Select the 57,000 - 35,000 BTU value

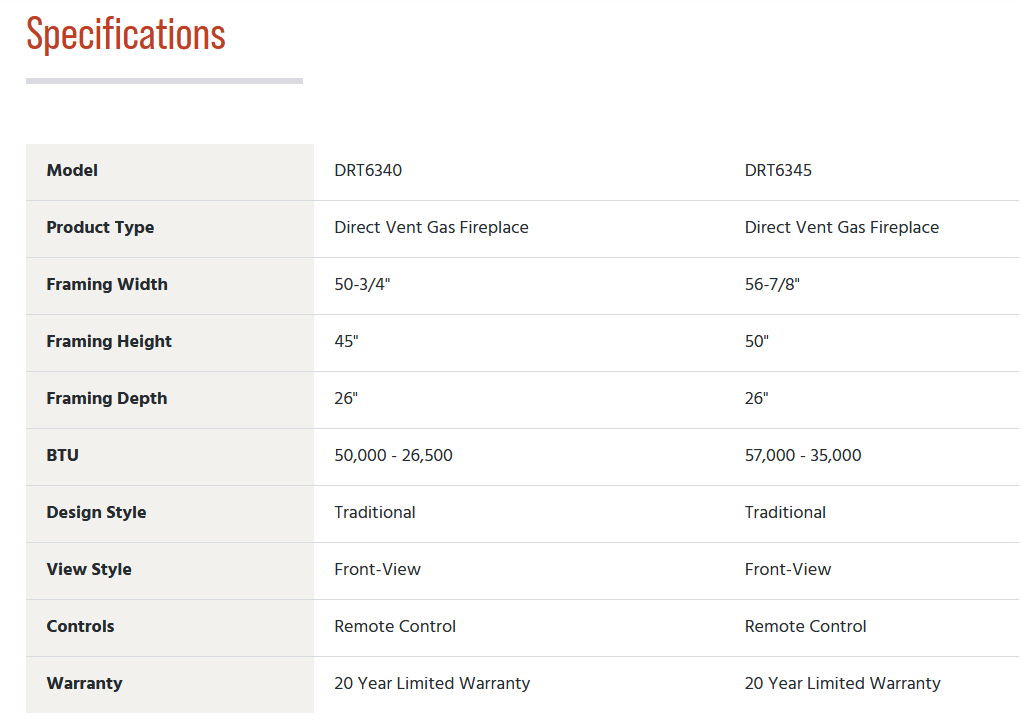tap(803, 456)
